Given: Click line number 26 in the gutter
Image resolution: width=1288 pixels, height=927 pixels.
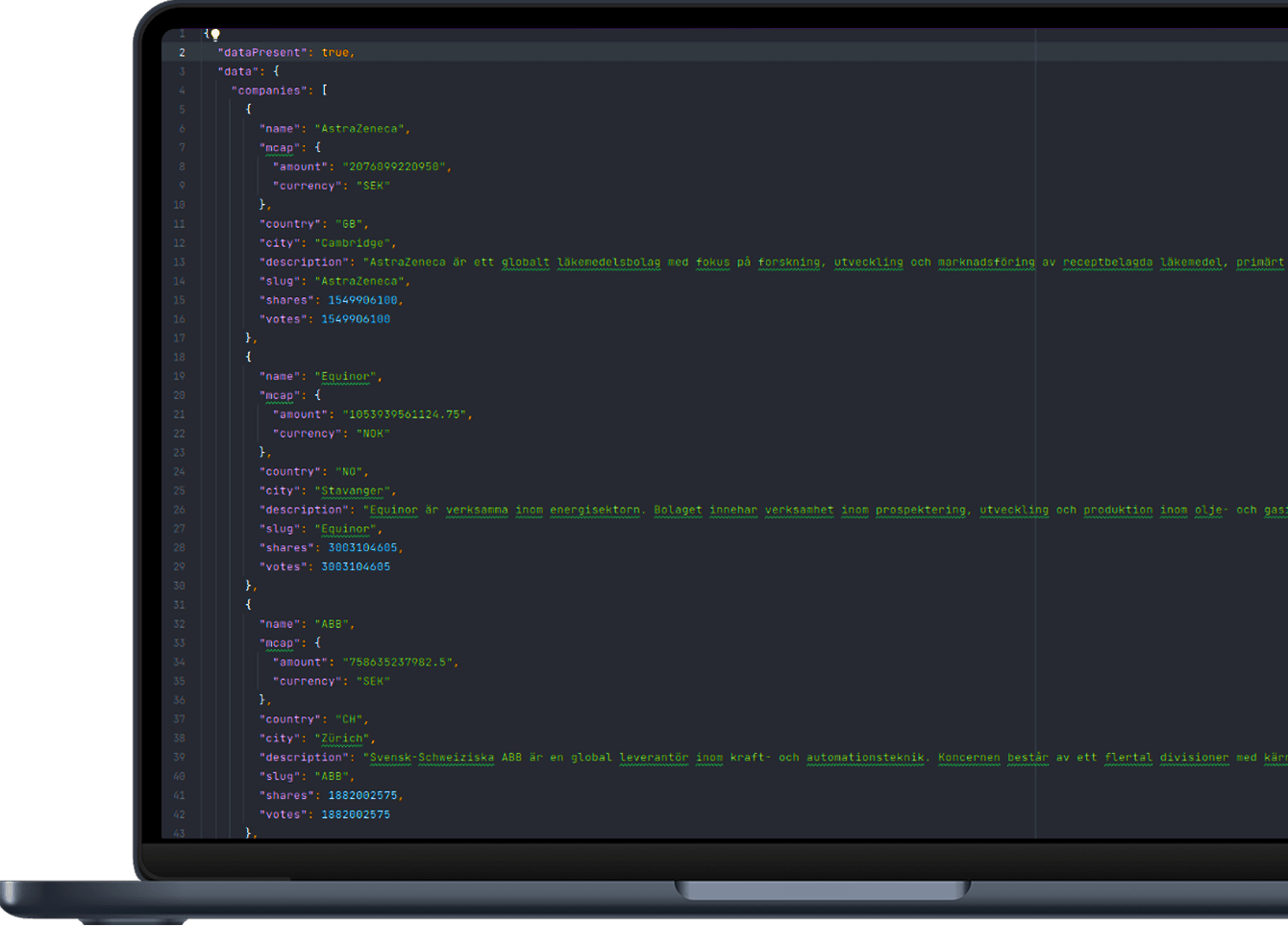Looking at the screenshot, I should [x=179, y=511].
